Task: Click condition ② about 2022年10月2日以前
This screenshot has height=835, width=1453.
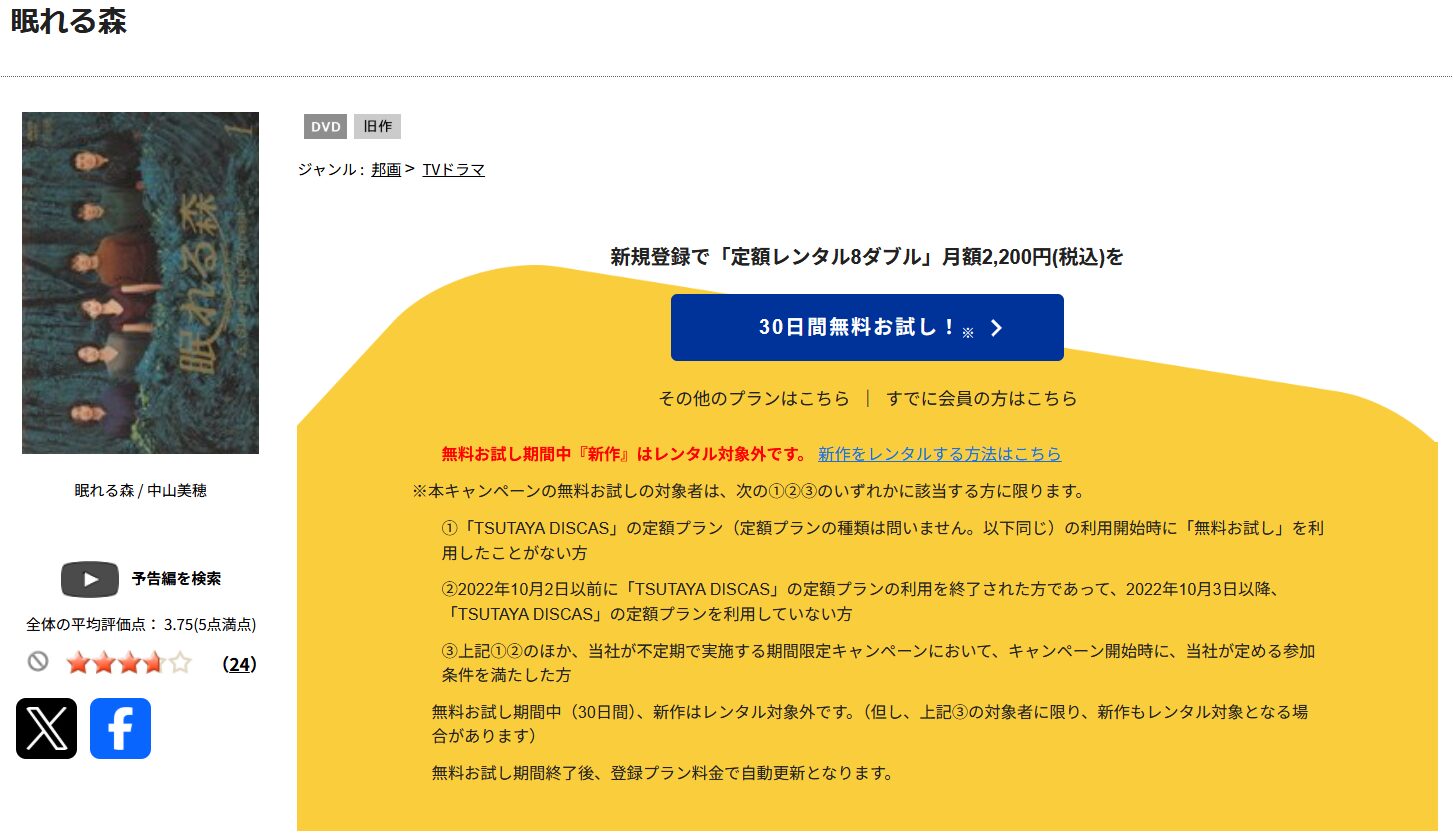Action: pos(862,602)
